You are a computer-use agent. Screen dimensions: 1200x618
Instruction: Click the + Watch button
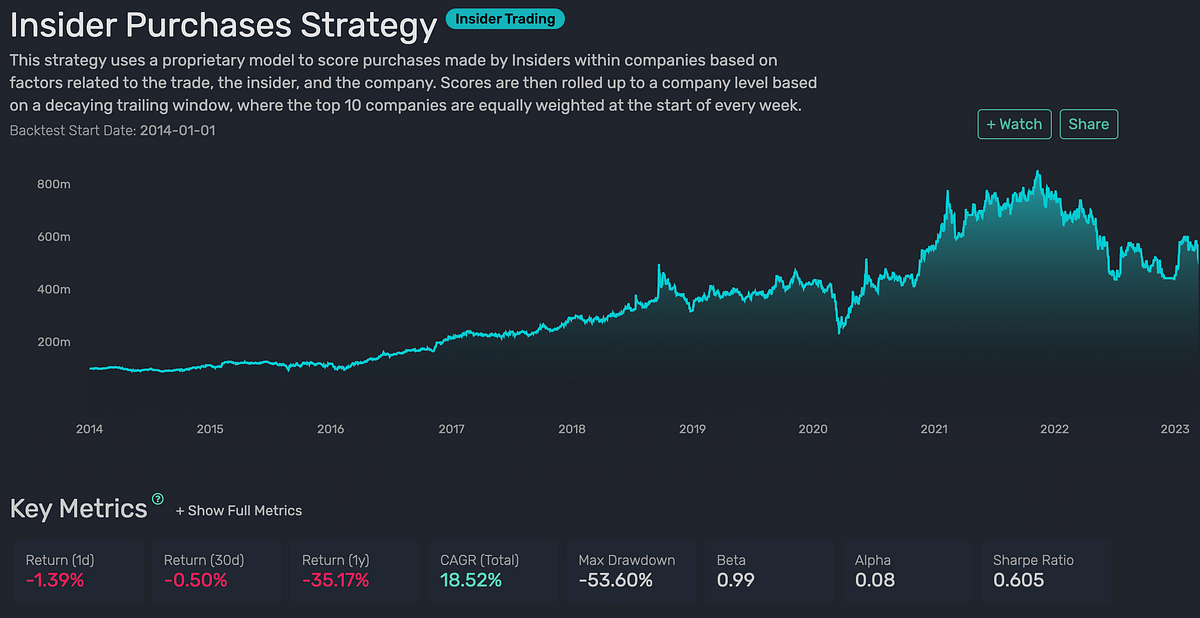tap(1014, 124)
